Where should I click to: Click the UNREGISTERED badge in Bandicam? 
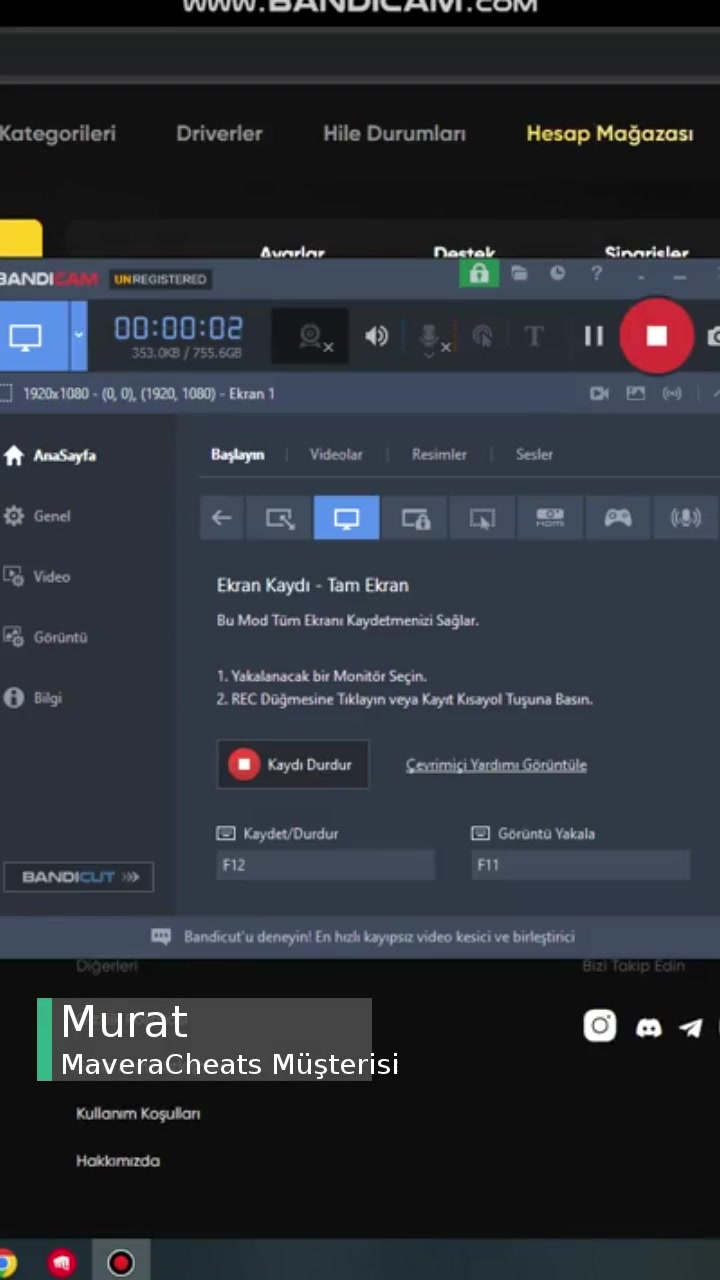(160, 279)
